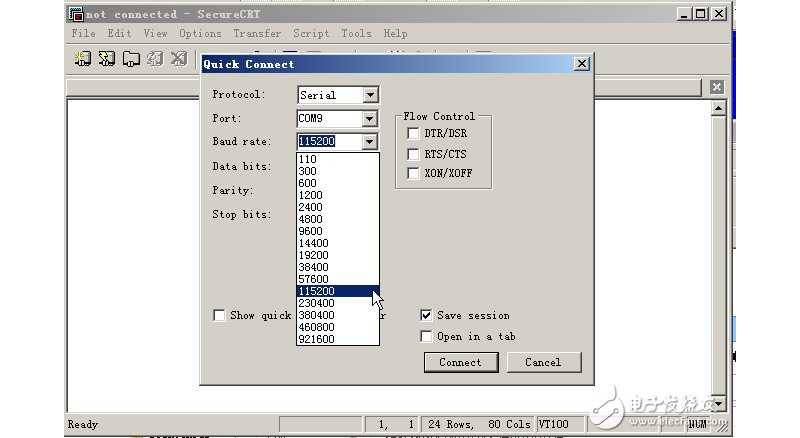Click the Cancel button
This screenshot has width=800, height=438.
pos(544,362)
